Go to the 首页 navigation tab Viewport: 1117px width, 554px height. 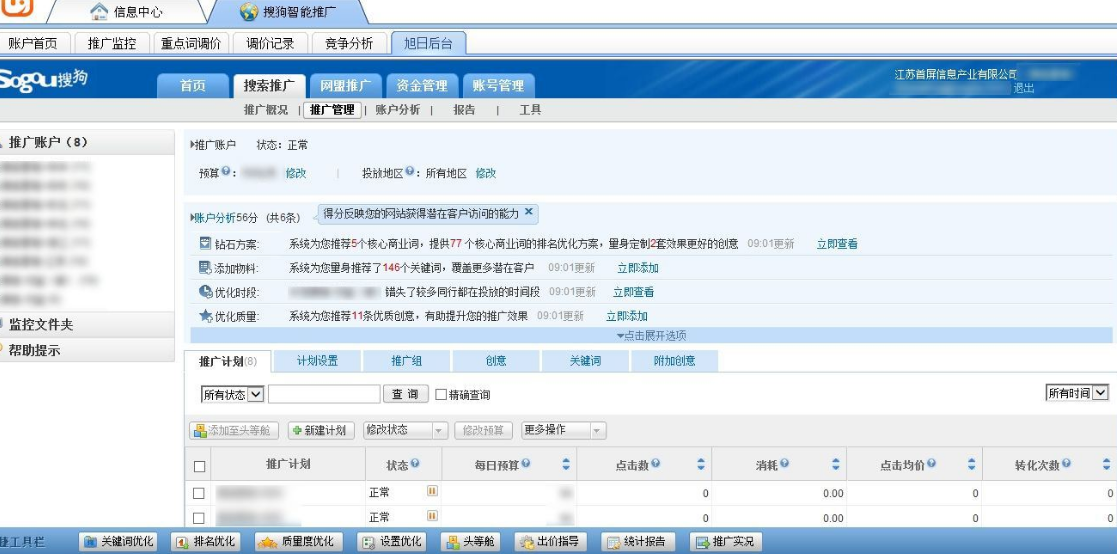pyautogui.click(x=192, y=86)
